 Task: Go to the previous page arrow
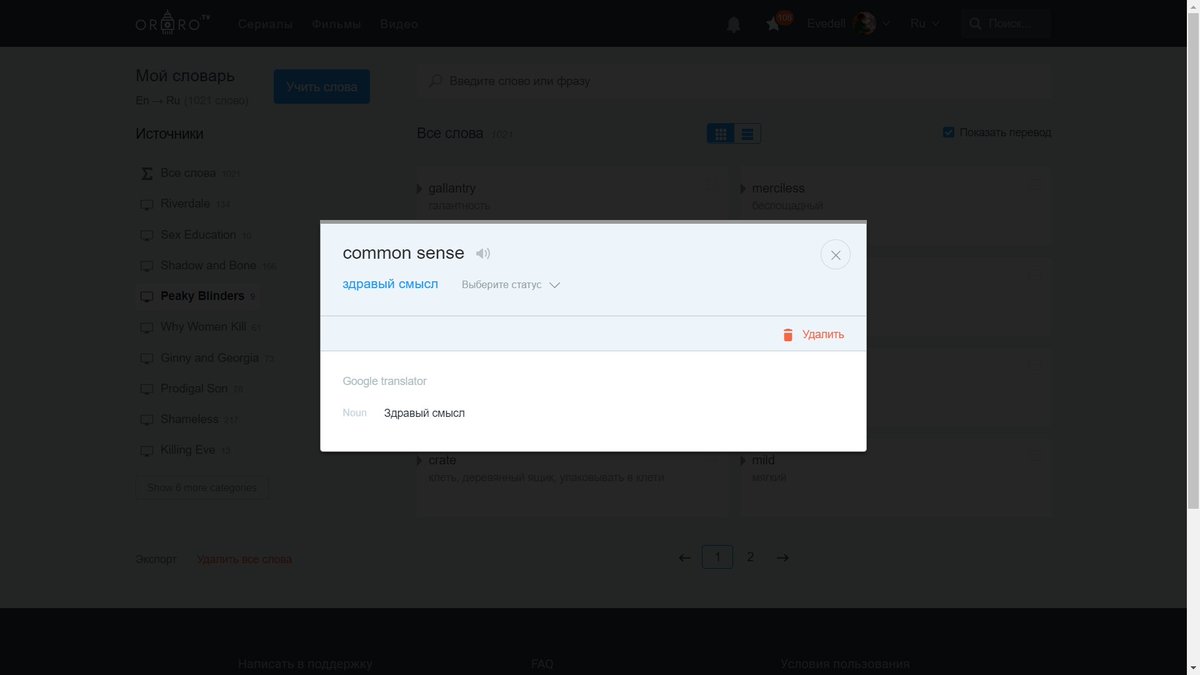[684, 558]
